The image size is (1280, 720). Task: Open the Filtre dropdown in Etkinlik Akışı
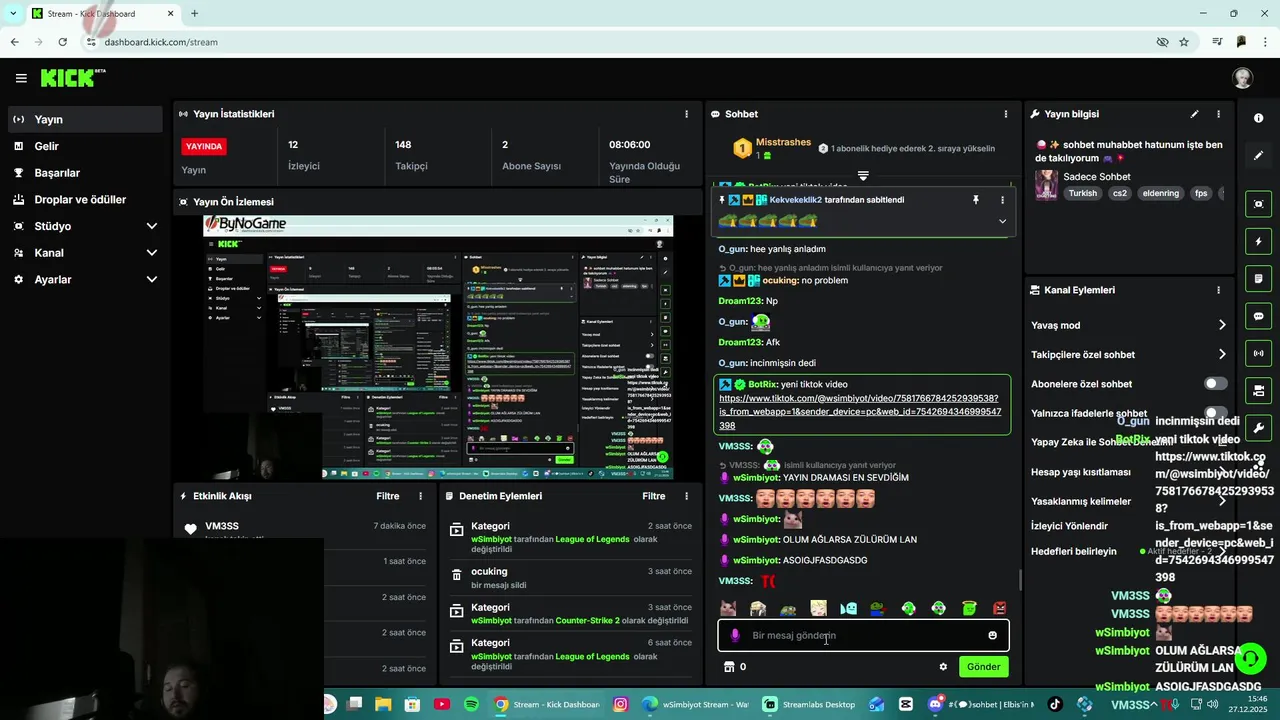point(388,496)
